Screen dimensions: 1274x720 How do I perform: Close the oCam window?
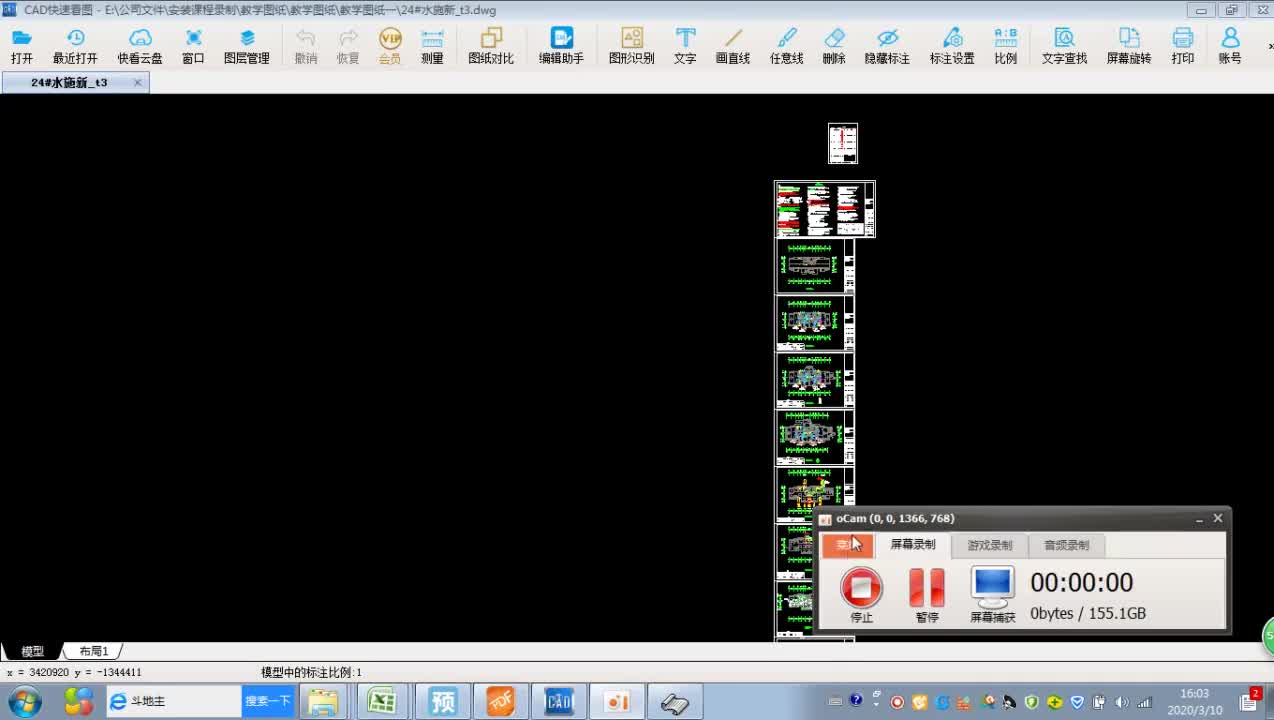1217,518
